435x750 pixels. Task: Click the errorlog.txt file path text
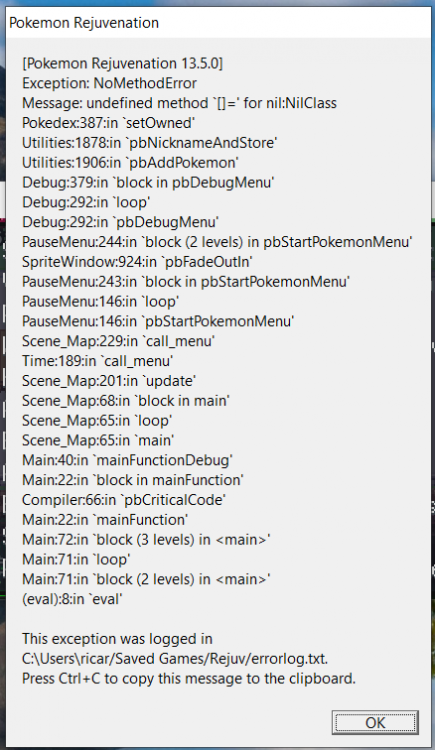[175, 659]
